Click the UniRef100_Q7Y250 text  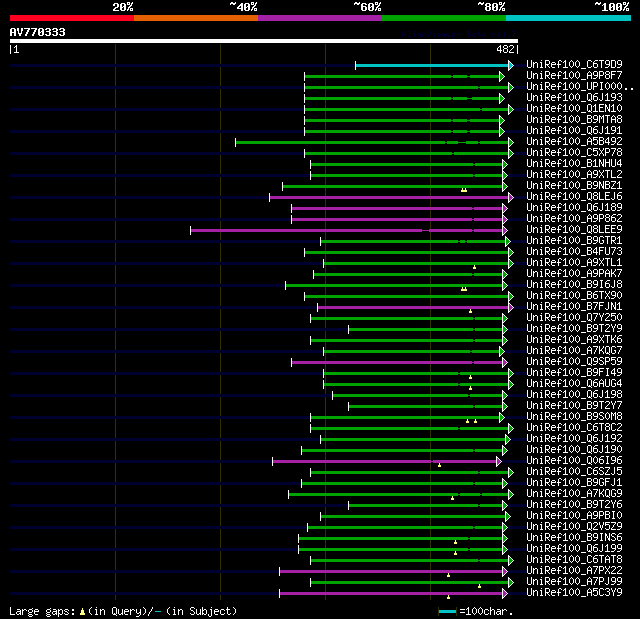coord(574,318)
